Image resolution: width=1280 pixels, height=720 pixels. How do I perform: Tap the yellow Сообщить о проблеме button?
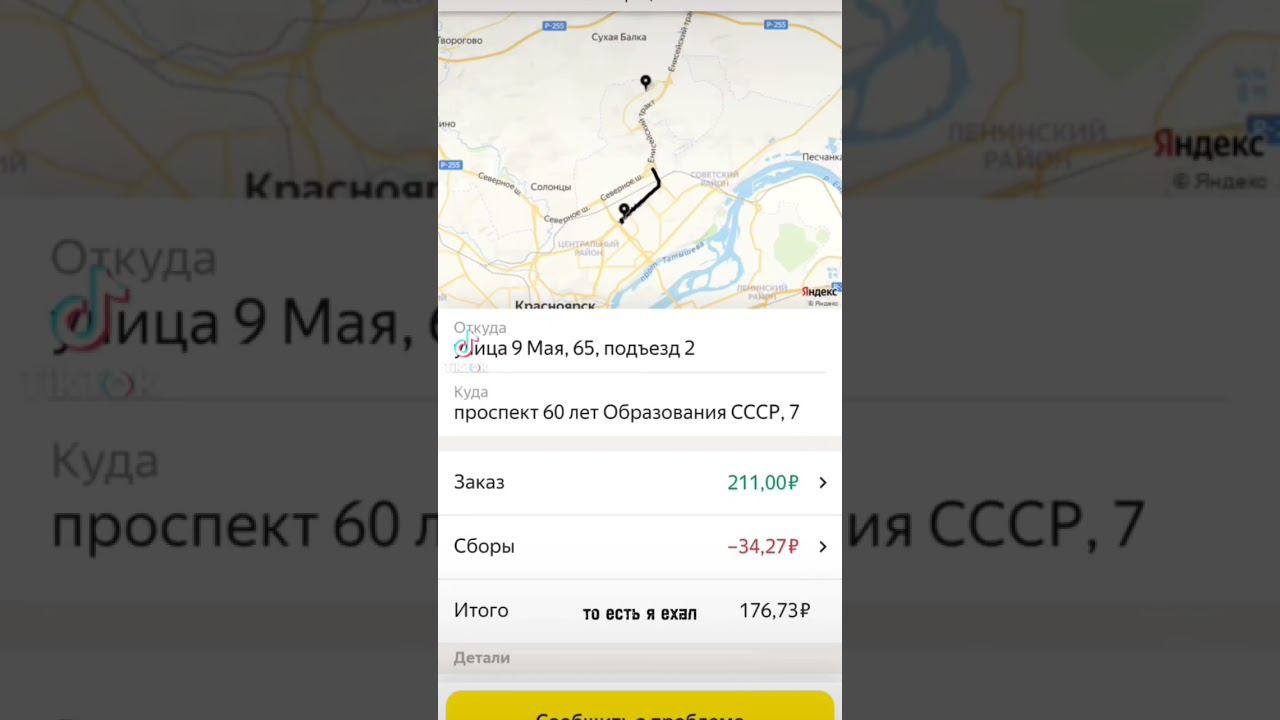tap(640, 706)
